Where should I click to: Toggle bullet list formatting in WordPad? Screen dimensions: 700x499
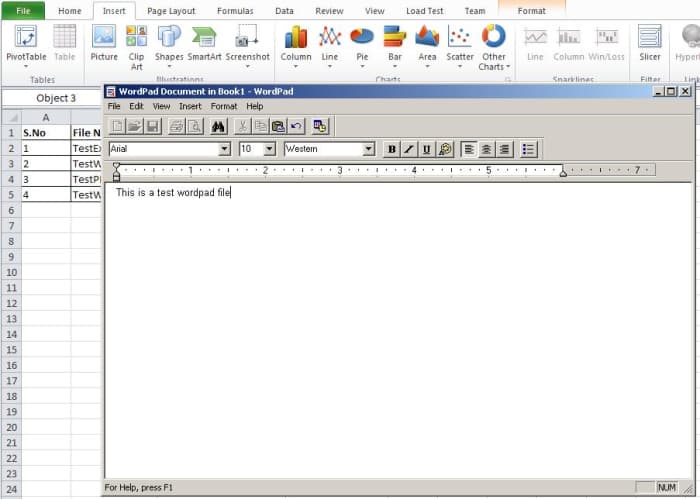click(x=529, y=149)
